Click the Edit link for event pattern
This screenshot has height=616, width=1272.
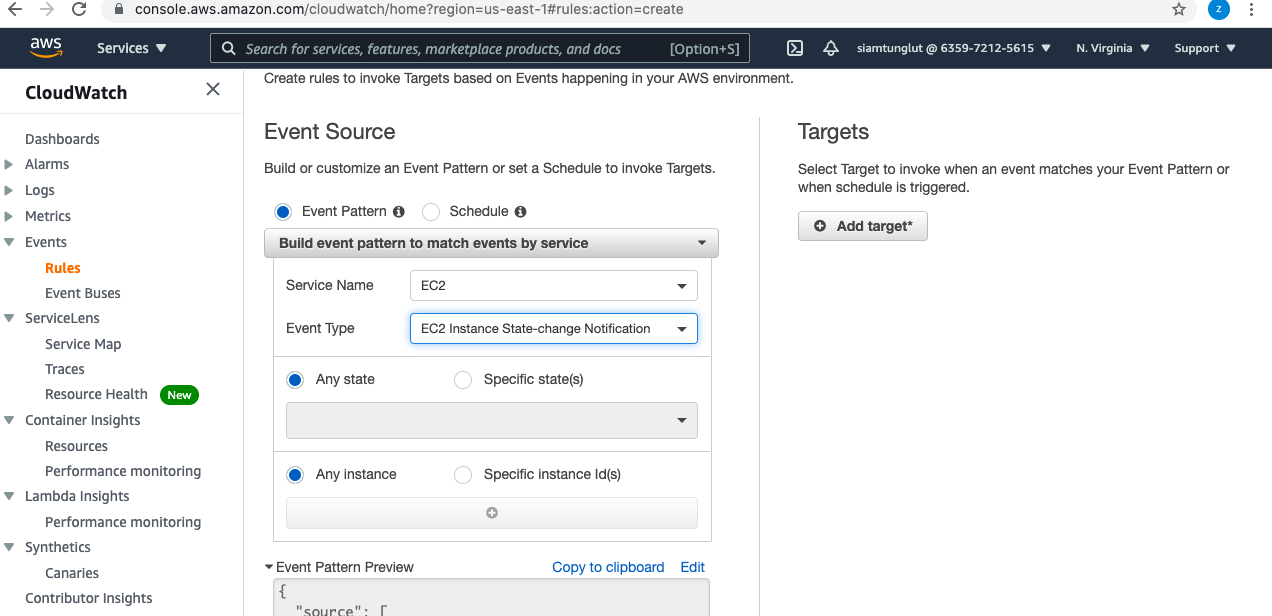pos(693,567)
